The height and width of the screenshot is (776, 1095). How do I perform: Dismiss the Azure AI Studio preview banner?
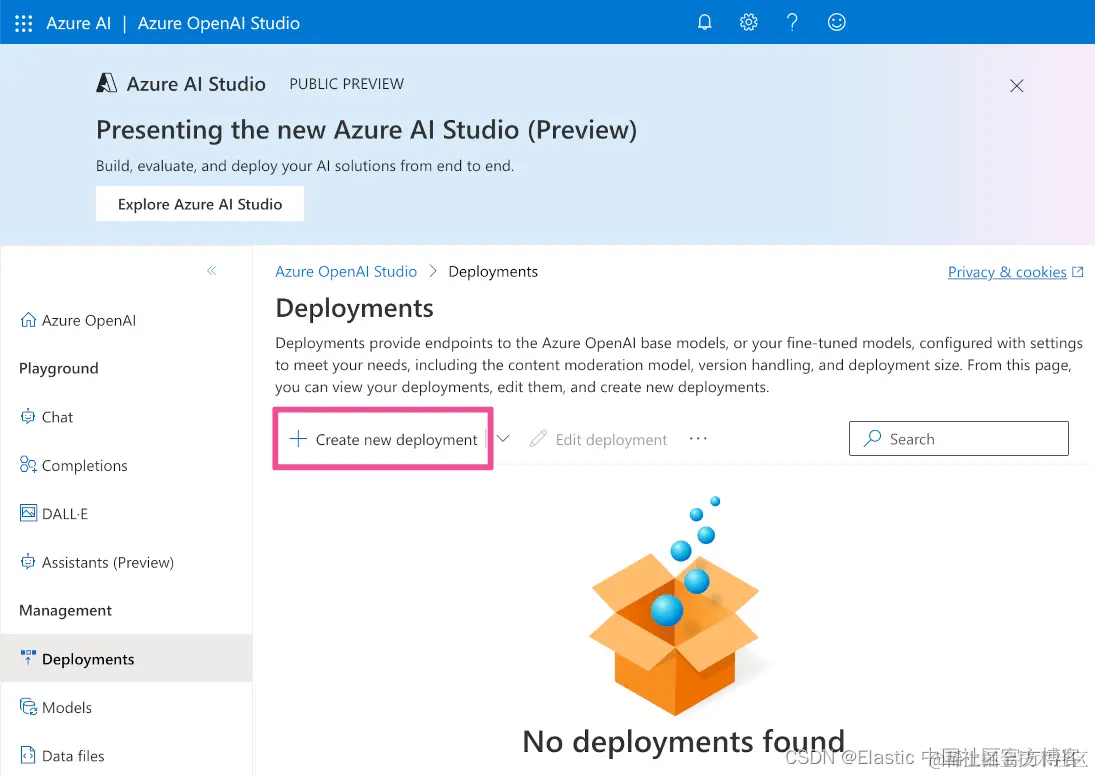click(1017, 85)
